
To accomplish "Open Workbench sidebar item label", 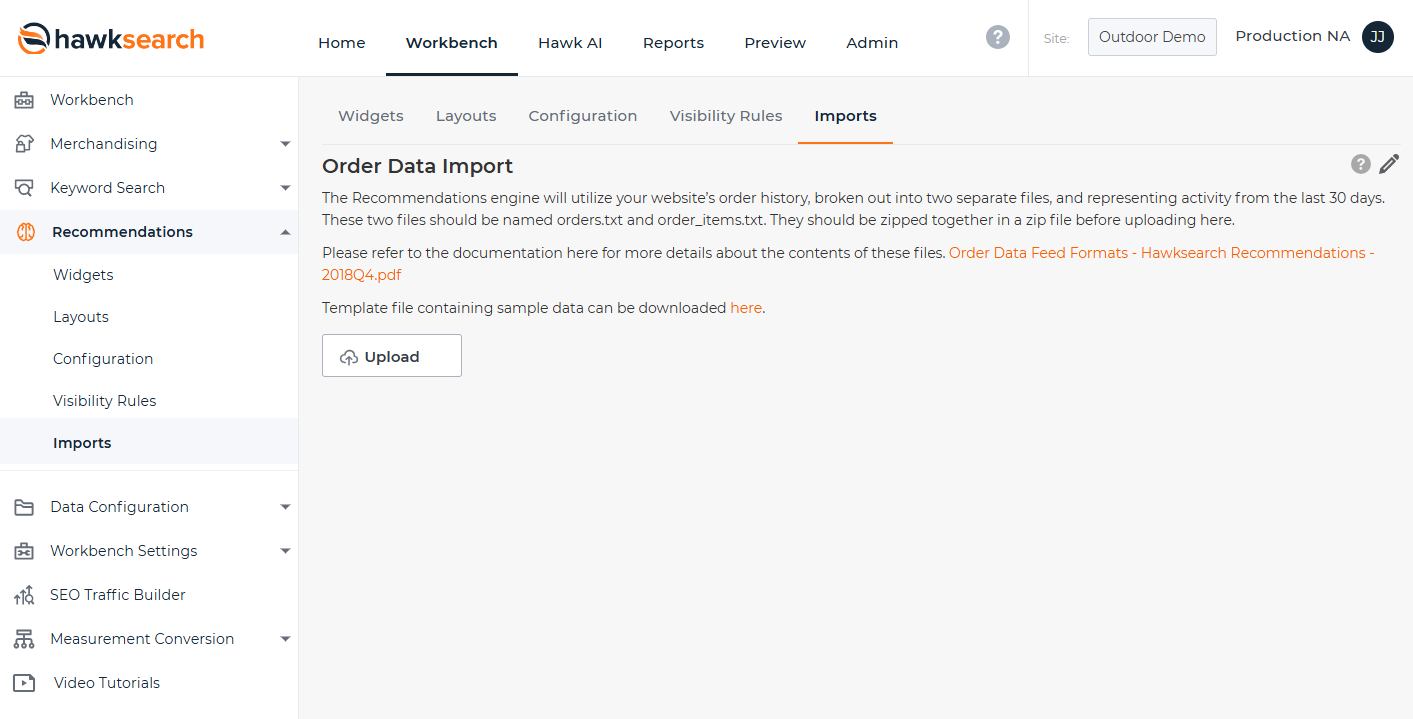I will click(x=92, y=100).
